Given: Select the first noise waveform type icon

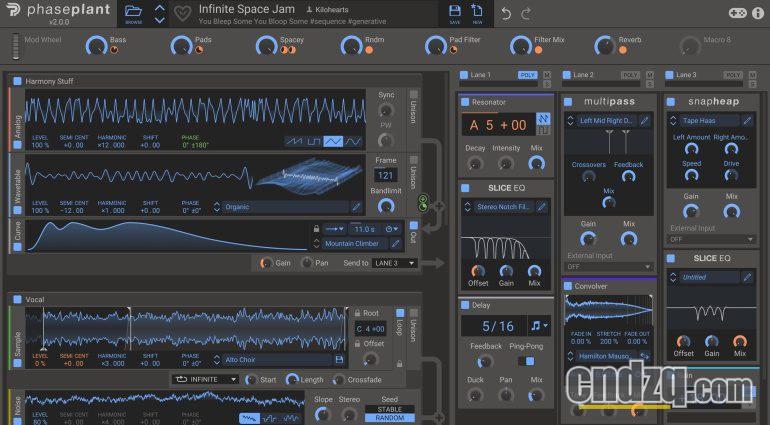Looking at the screenshot, I should coord(249,418).
